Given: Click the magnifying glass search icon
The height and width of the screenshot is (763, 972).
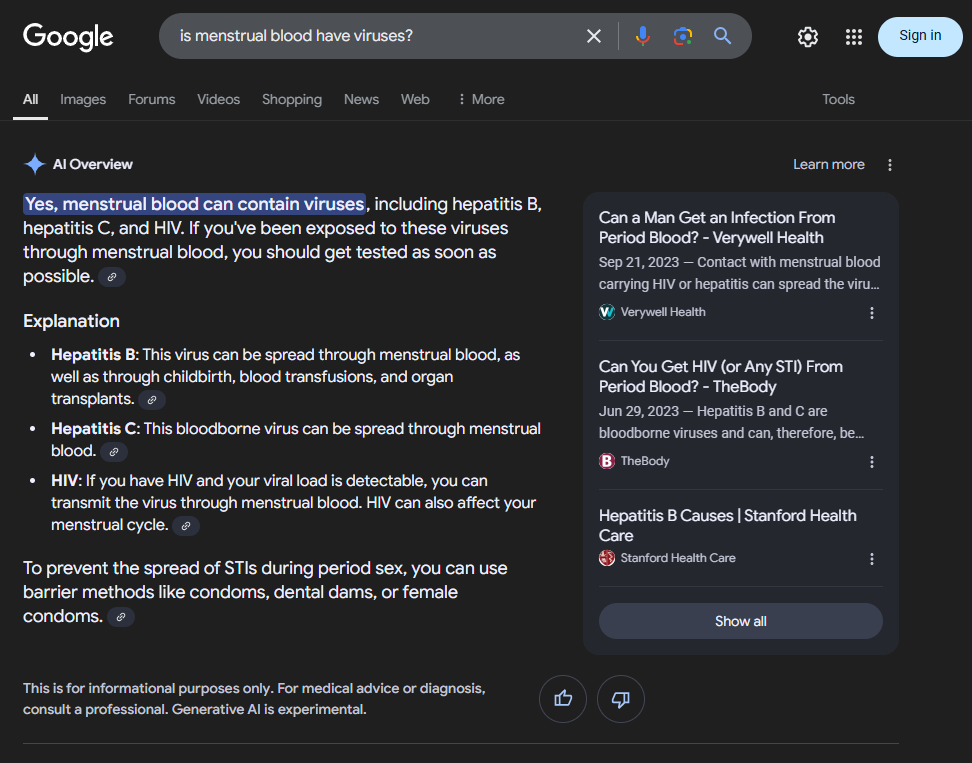Looking at the screenshot, I should [x=722, y=36].
